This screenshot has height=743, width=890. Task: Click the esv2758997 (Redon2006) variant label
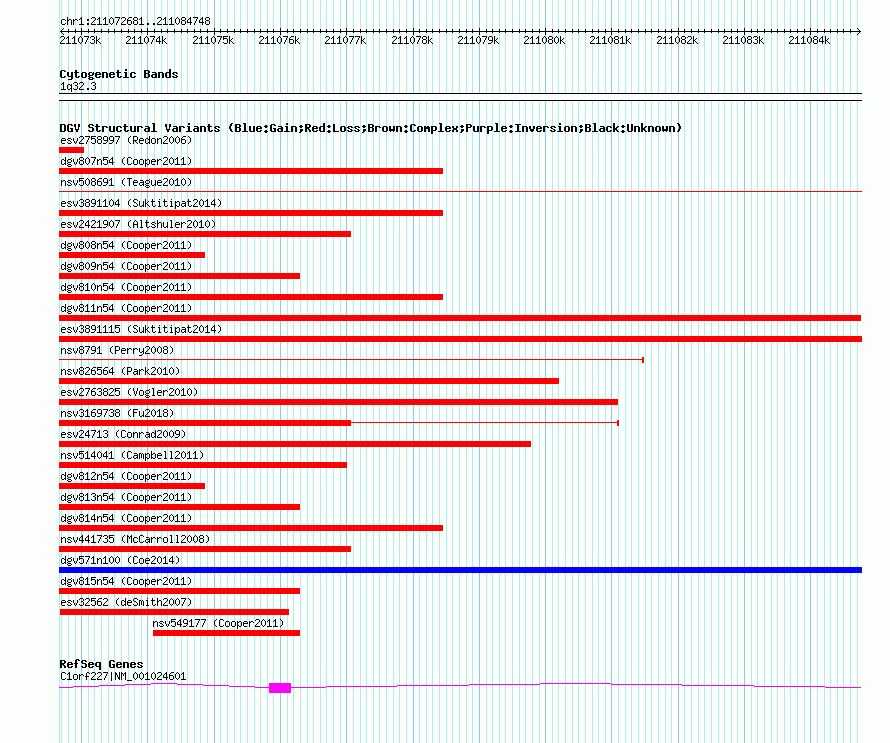pyautogui.click(x=126, y=140)
